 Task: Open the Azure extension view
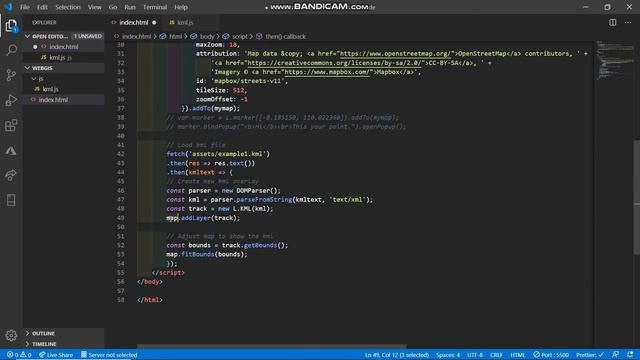point(11,151)
